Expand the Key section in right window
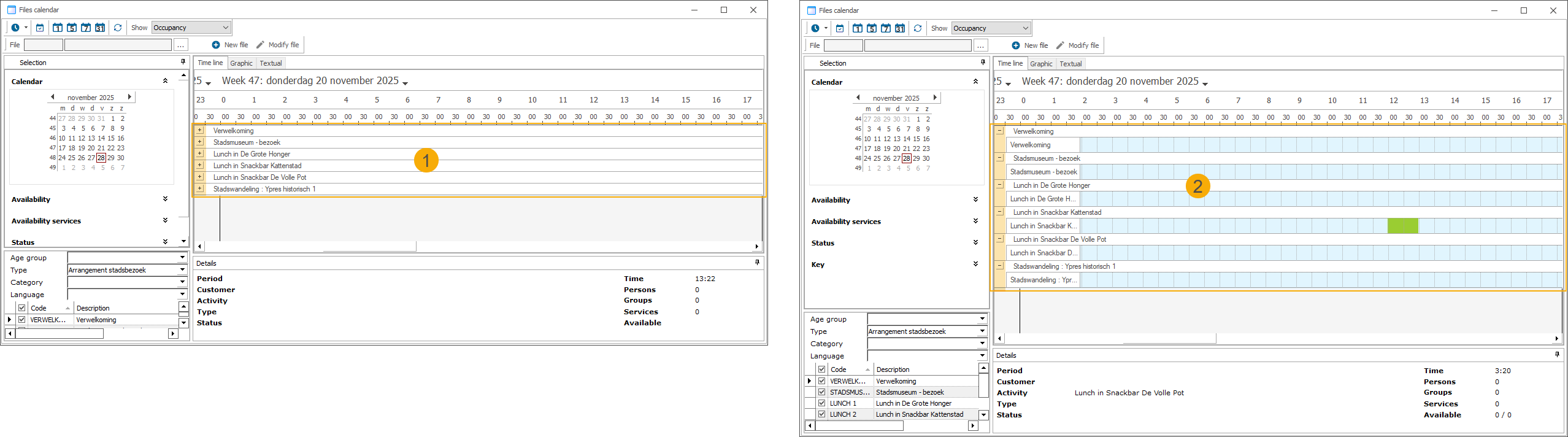This screenshot has height=437, width=1568. (x=975, y=265)
